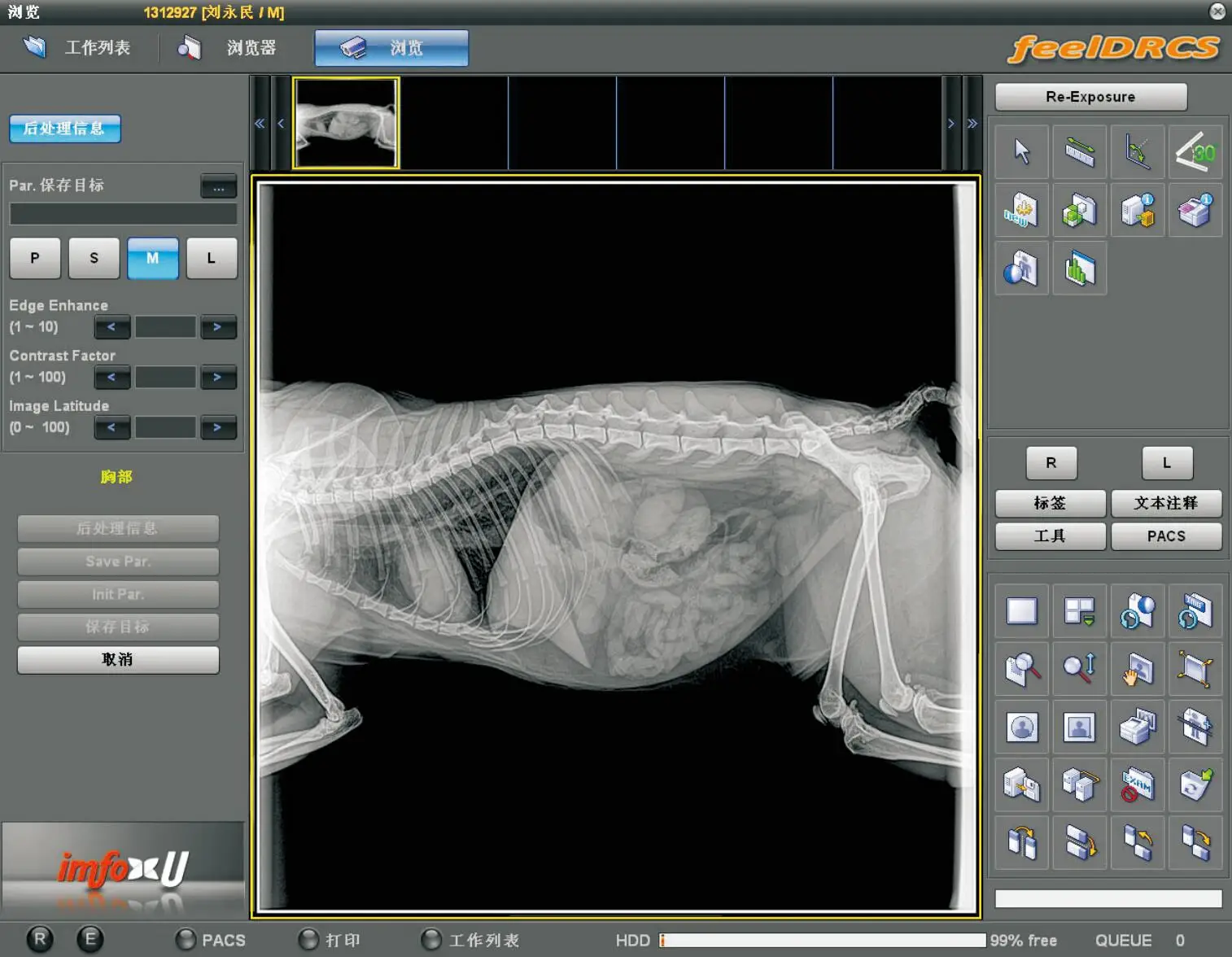Pick the hand pan image tool
This screenshot has width=1232, height=957.
pos(1138,669)
